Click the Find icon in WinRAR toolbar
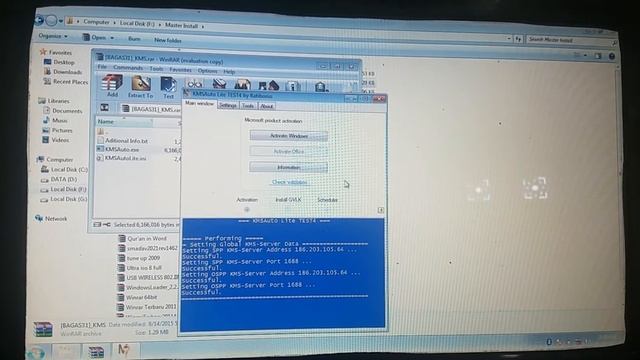The width and height of the screenshot is (640, 360). click(242, 84)
